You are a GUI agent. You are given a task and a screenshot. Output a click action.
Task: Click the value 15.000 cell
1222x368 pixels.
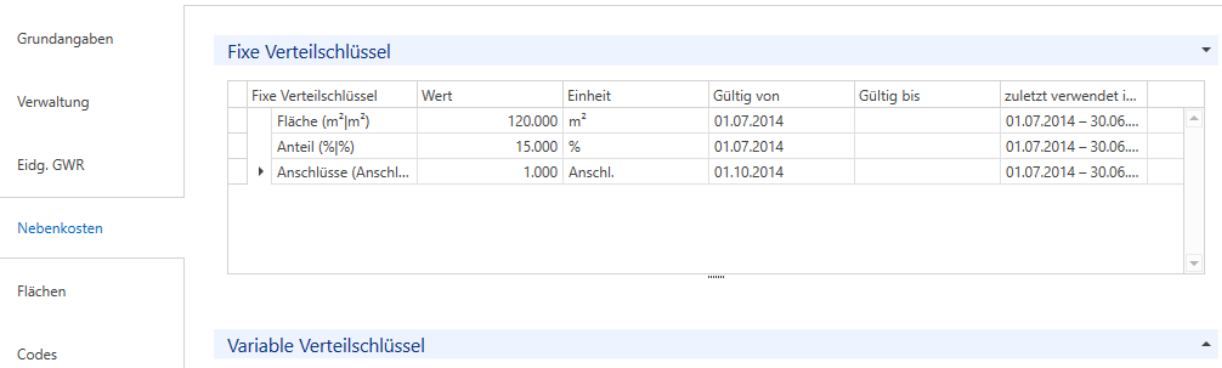(490, 146)
